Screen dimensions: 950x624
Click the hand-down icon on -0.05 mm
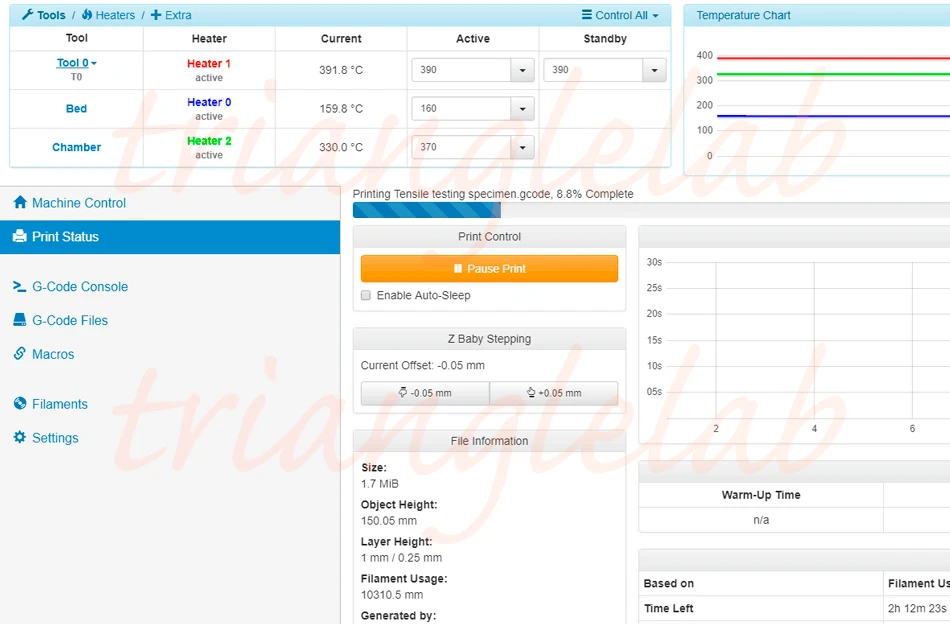pyautogui.click(x=403, y=392)
